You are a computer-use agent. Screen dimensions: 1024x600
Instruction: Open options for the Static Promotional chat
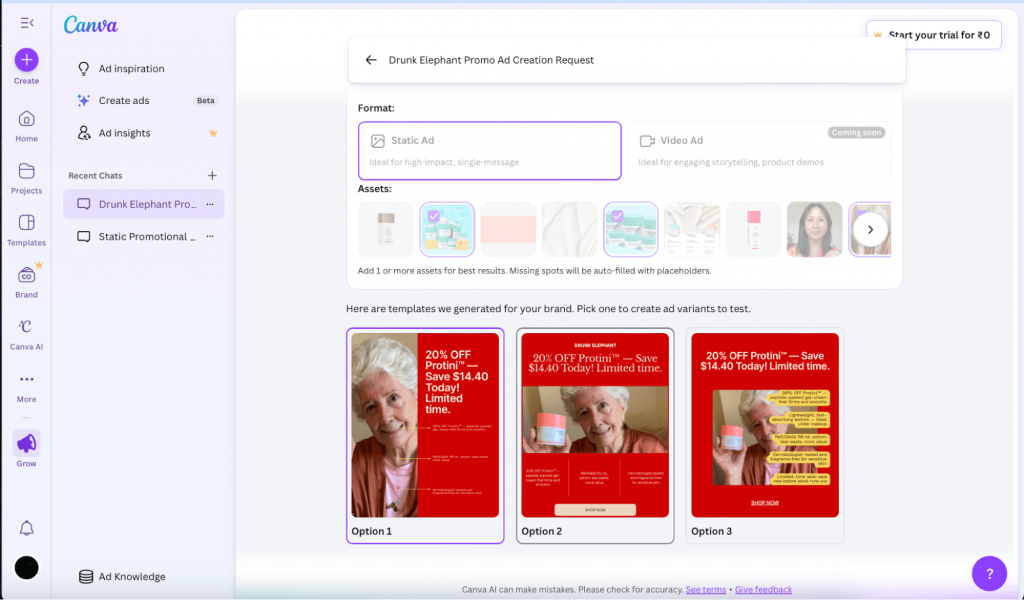209,236
